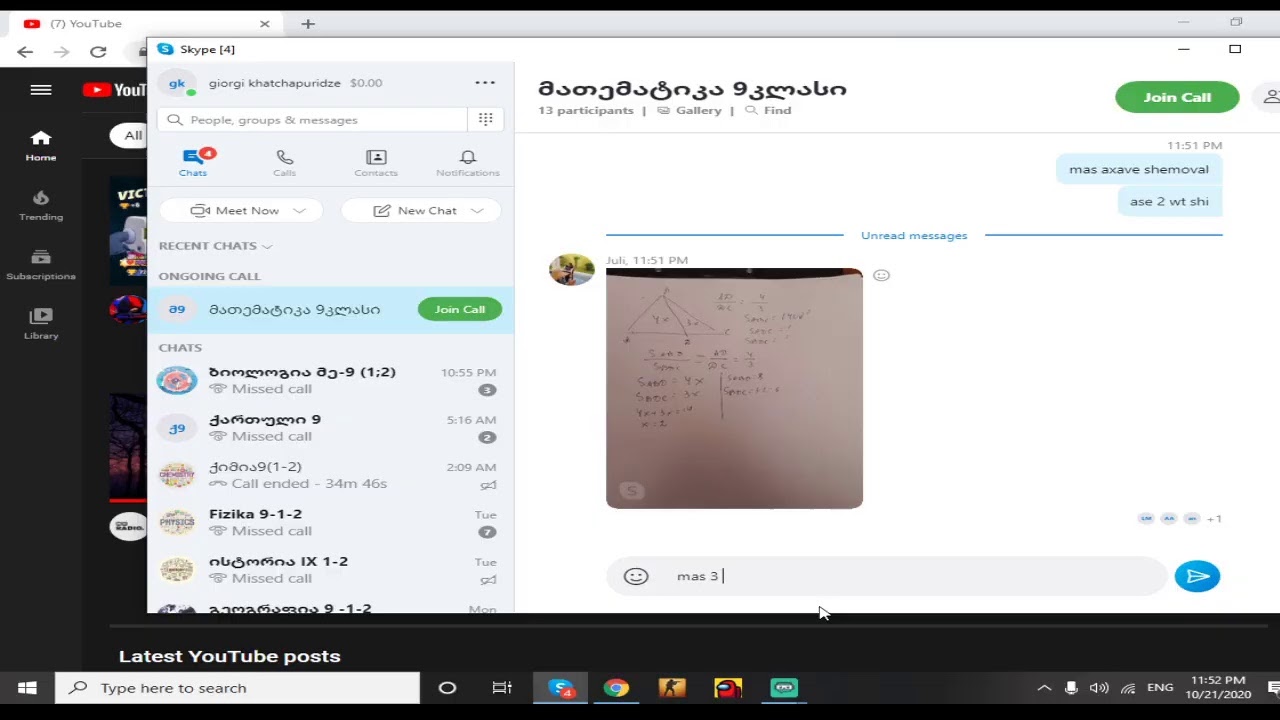Open YouTube Trending page
The width and height of the screenshot is (1280, 720).
[41, 205]
